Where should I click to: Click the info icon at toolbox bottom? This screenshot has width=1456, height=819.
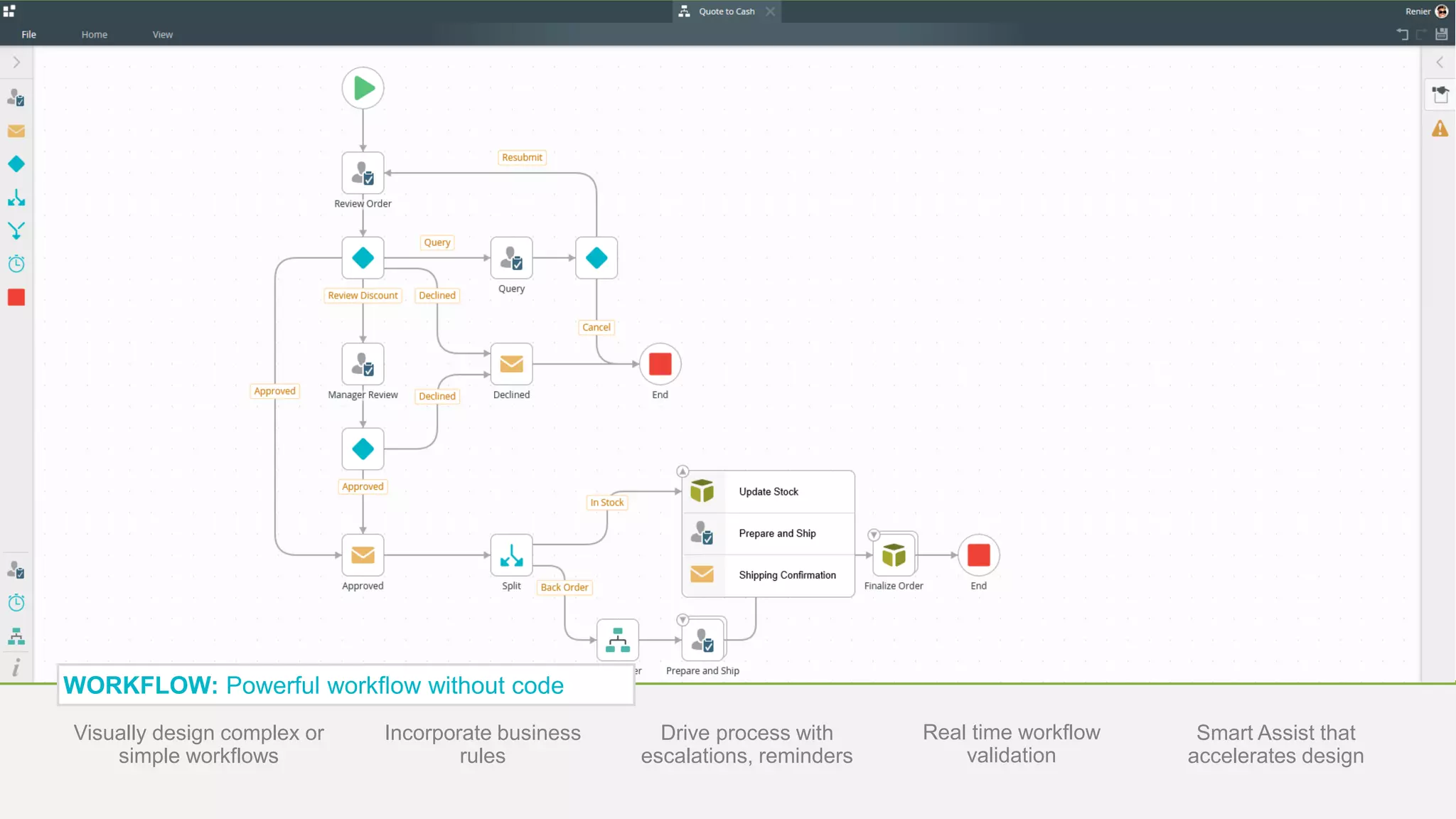16,668
